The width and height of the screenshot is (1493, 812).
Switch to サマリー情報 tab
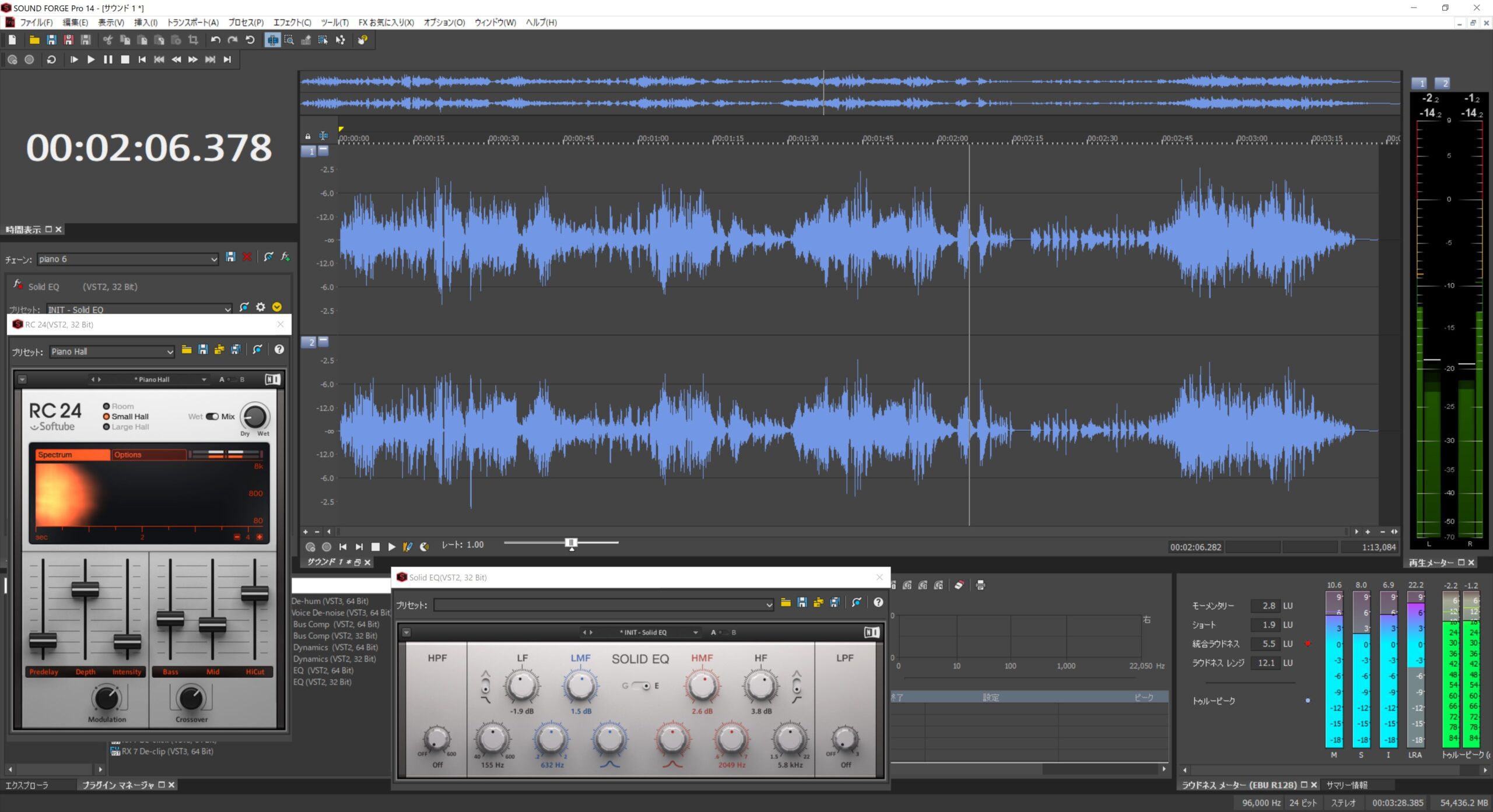coord(1347,785)
